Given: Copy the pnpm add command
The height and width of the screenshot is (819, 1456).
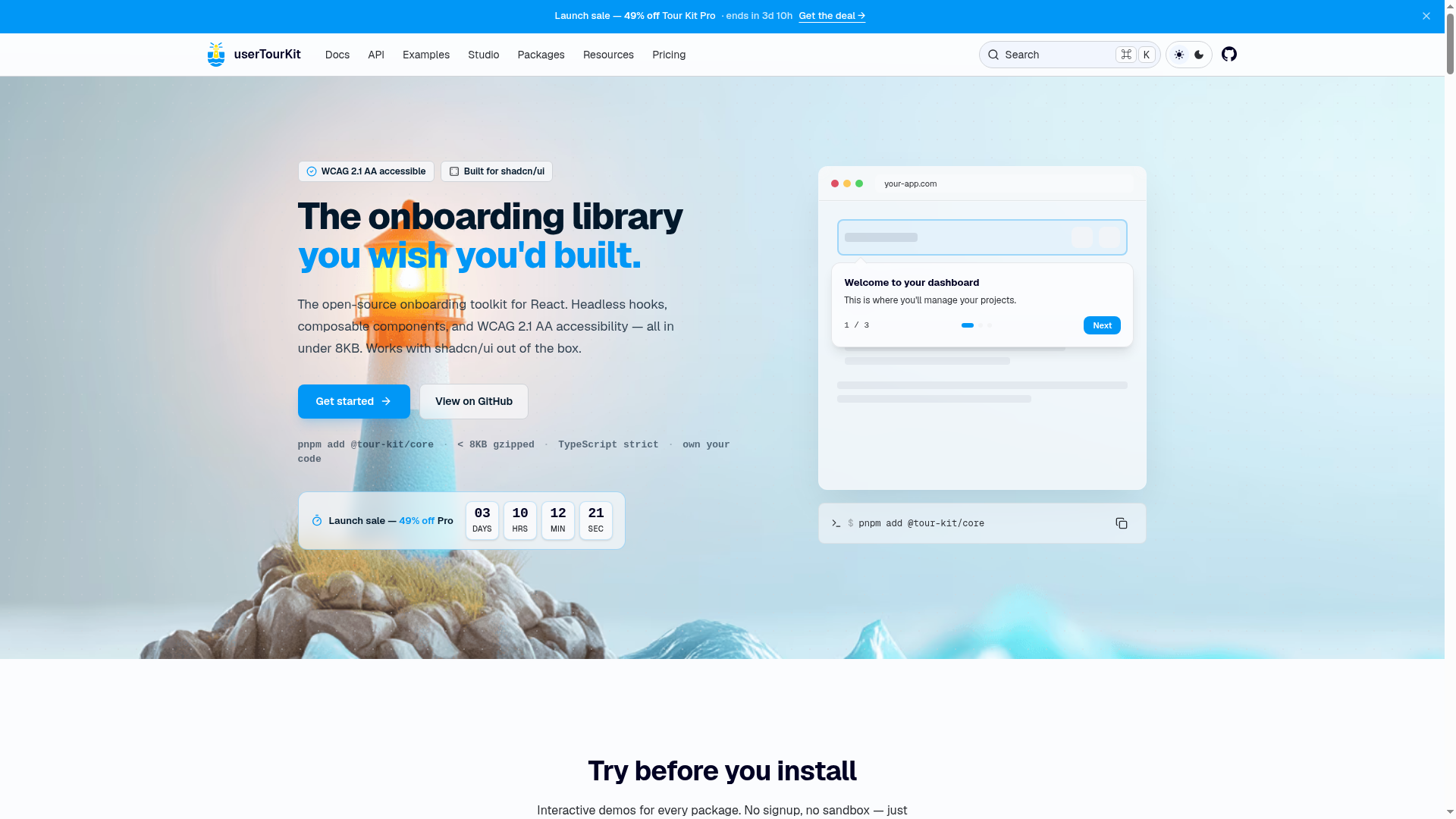Looking at the screenshot, I should [x=1122, y=523].
